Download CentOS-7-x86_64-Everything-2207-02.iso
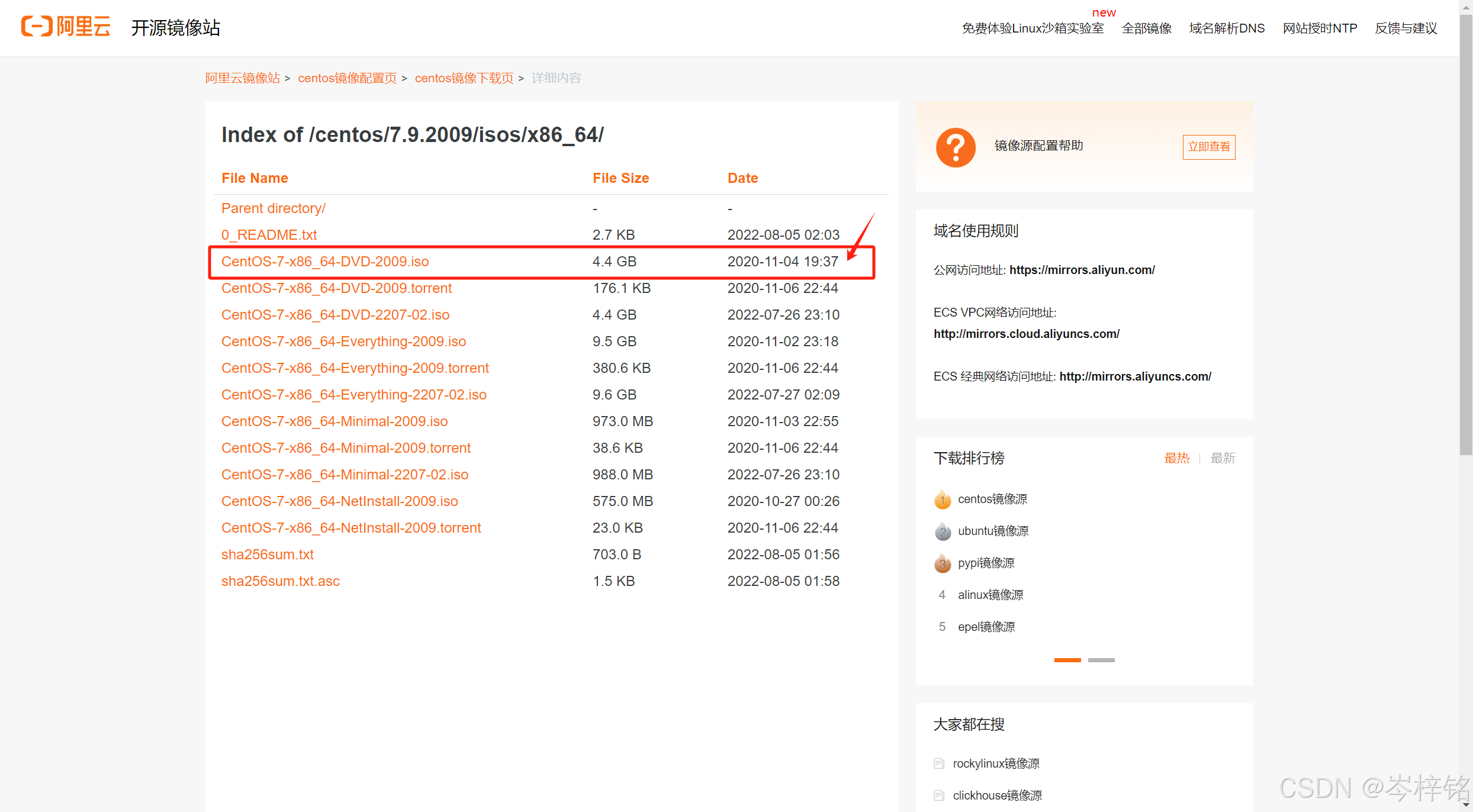This screenshot has width=1473, height=812. point(354,395)
